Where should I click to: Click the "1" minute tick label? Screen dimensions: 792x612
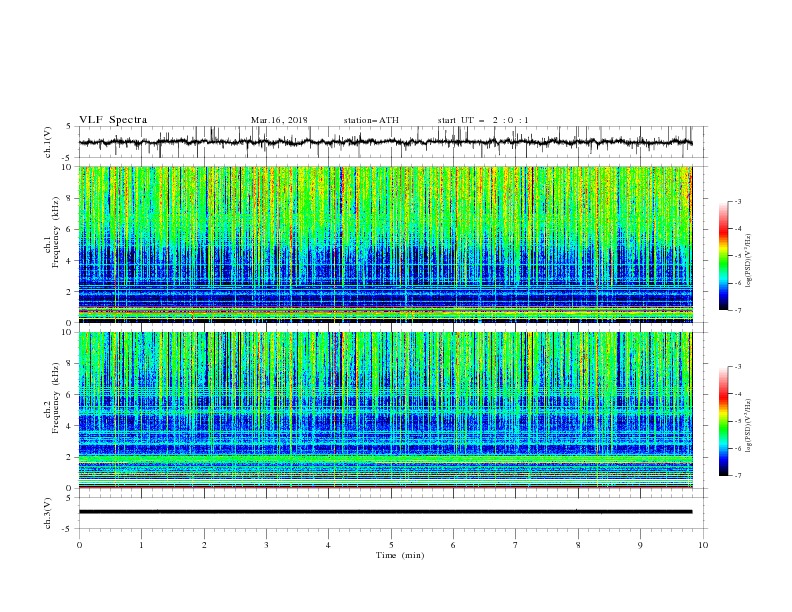(141, 545)
